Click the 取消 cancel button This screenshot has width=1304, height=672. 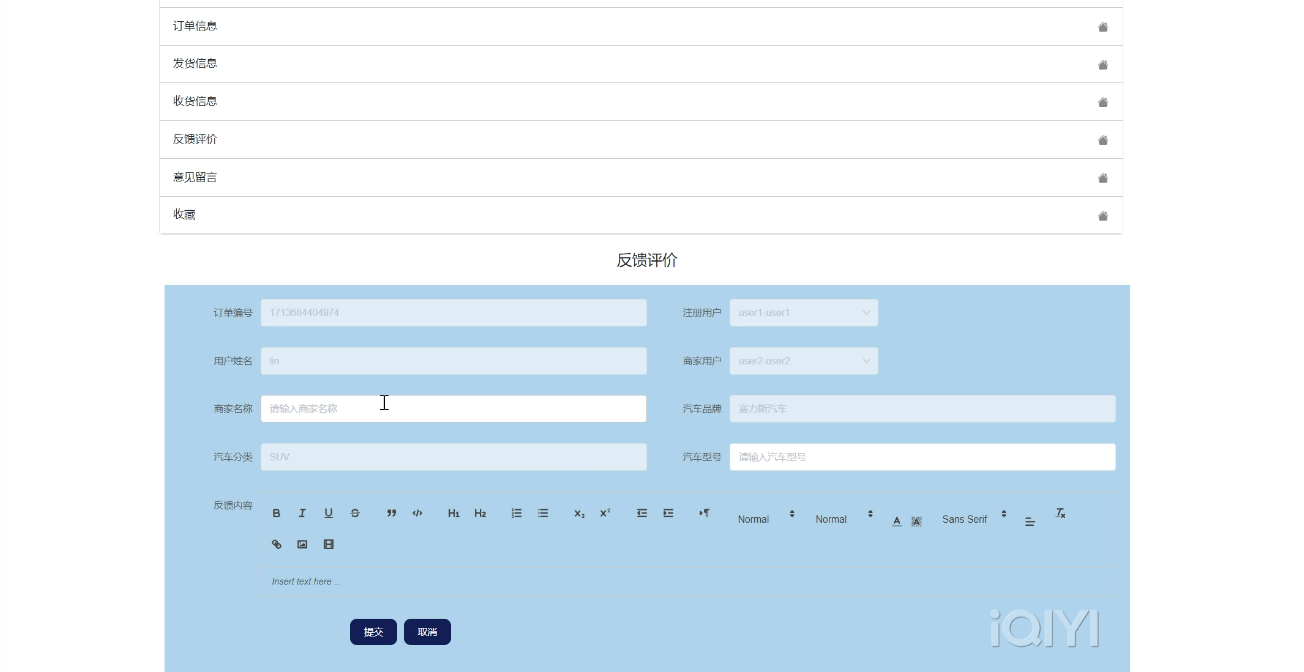(427, 632)
